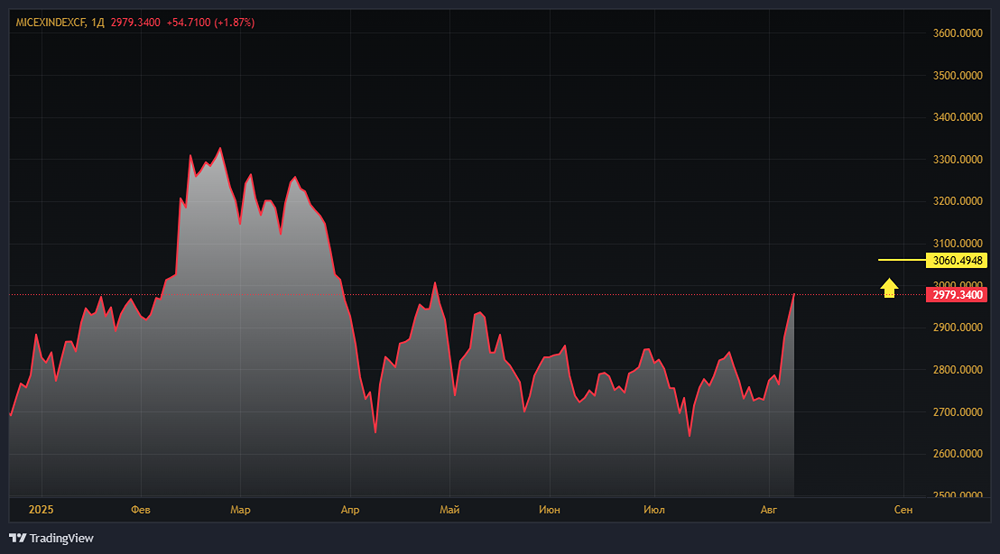The height and width of the screenshot is (554, 1000).
Task: Click the 3600.0000 price scale label
Action: [958, 33]
